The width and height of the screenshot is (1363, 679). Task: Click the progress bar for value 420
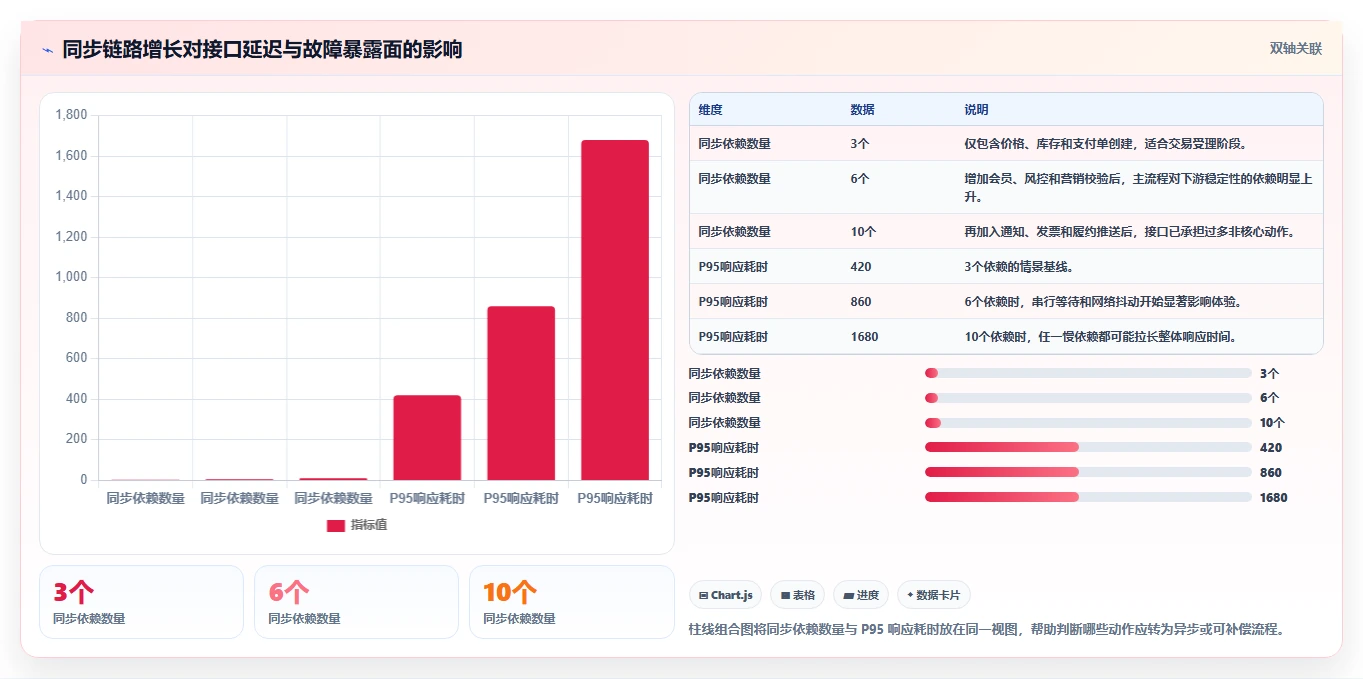[x=1088, y=448]
